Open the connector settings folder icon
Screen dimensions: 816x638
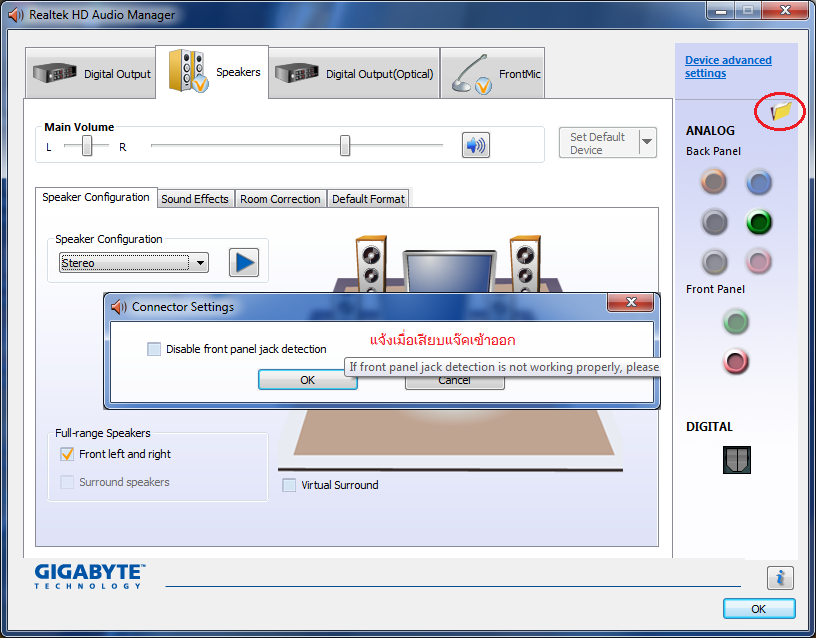pos(781,111)
